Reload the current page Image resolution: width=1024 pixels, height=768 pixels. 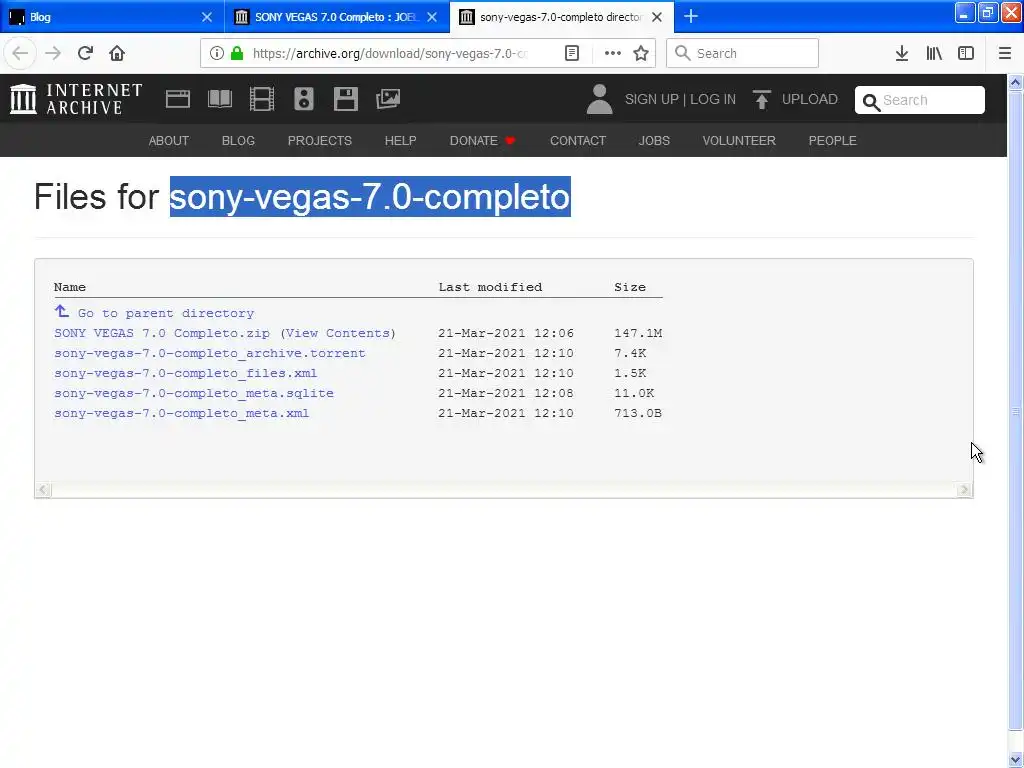tap(85, 54)
